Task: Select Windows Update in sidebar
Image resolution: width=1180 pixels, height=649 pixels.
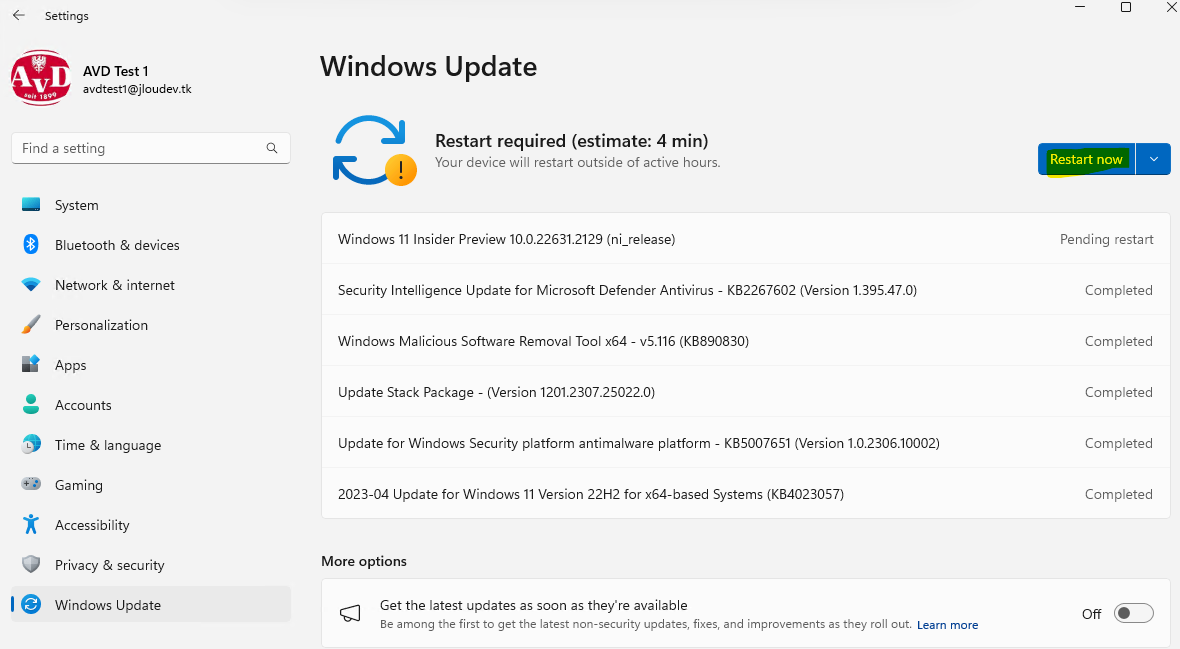Action: (151, 604)
